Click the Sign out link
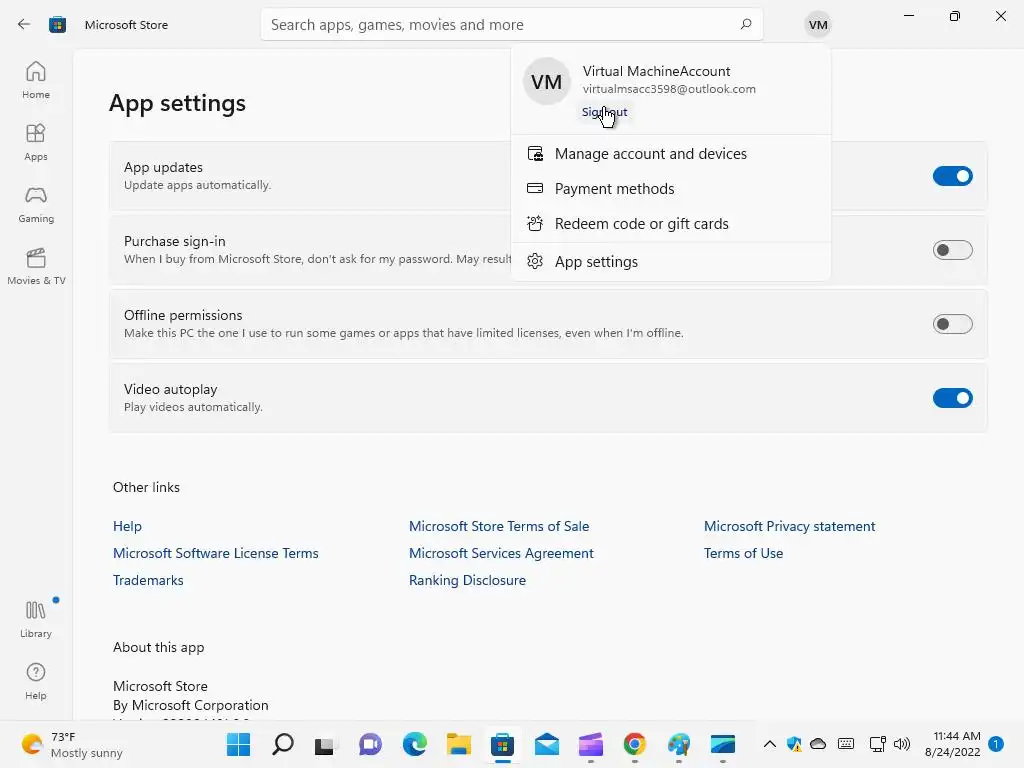Screen dimensions: 1024x768 tap(605, 112)
